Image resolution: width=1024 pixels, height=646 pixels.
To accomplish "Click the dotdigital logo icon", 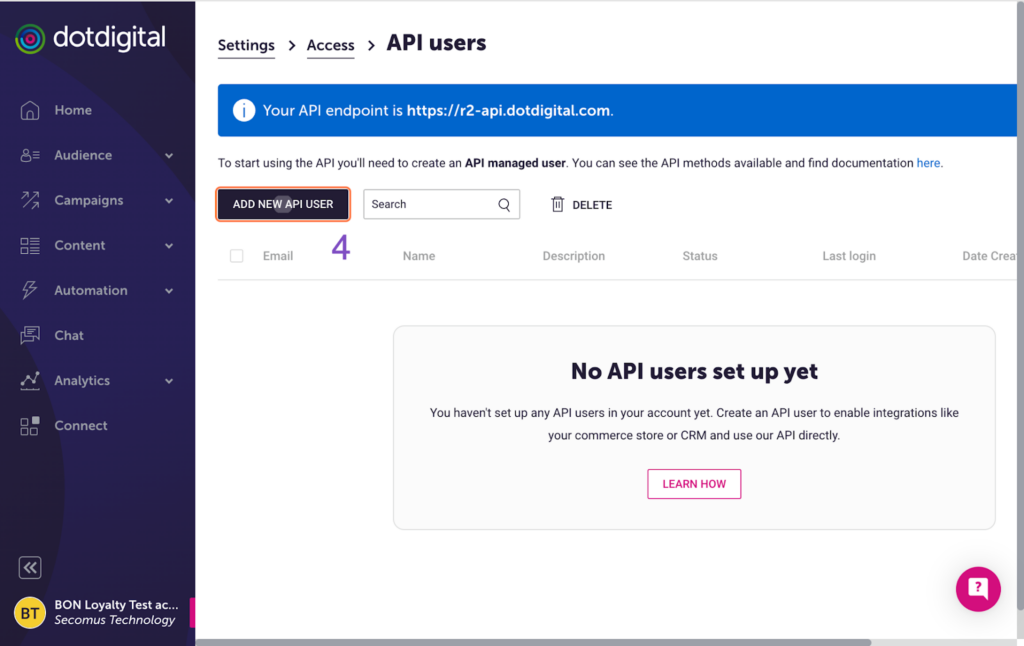I will pyautogui.click(x=30, y=39).
